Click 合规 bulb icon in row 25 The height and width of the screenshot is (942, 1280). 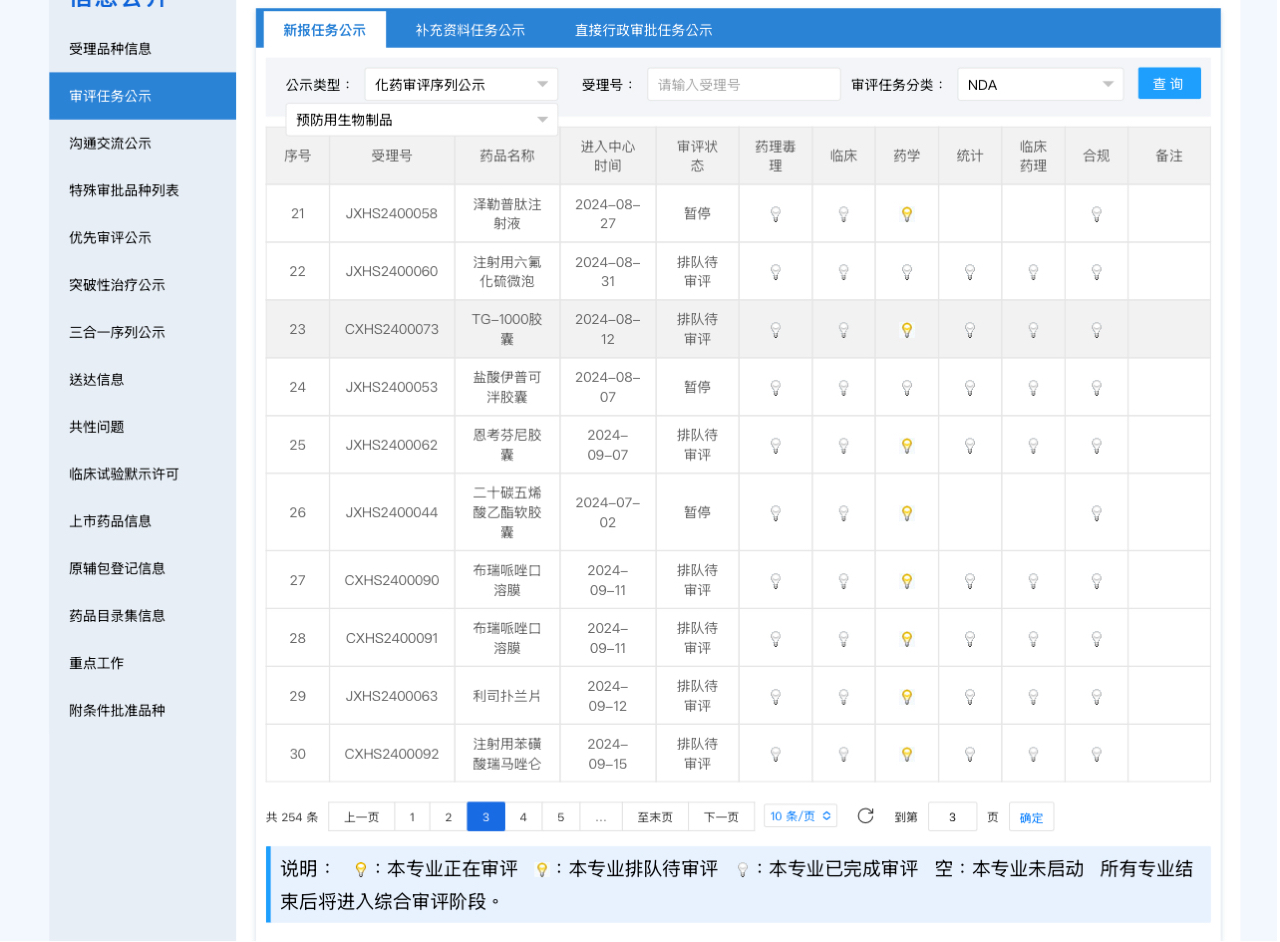click(1096, 446)
